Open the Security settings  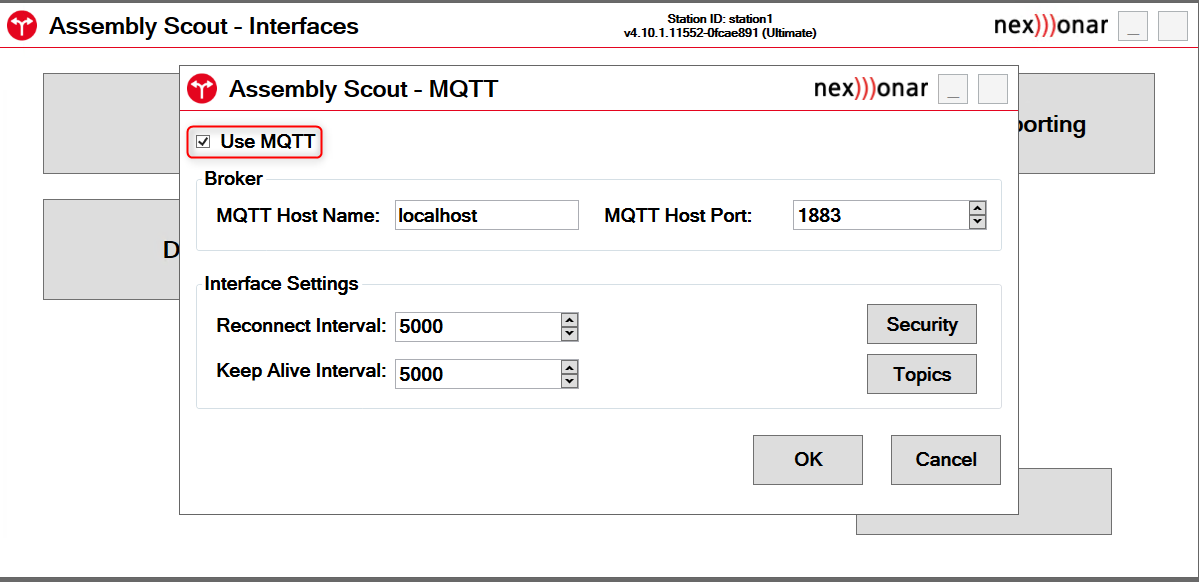(x=921, y=324)
